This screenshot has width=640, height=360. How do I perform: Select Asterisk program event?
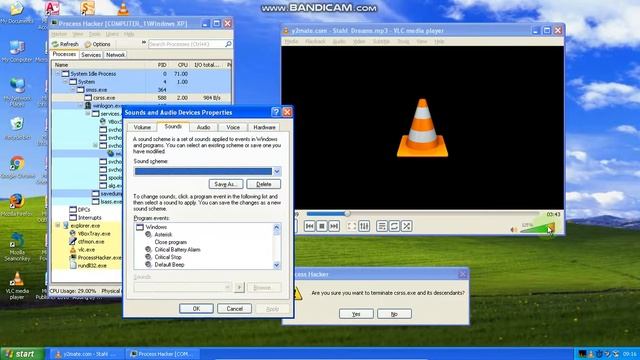click(163, 234)
